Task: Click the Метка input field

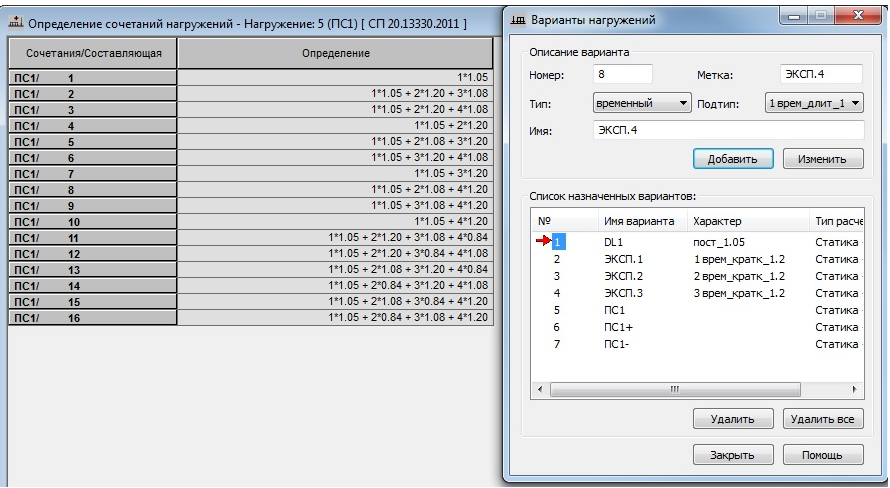Action: coord(821,75)
